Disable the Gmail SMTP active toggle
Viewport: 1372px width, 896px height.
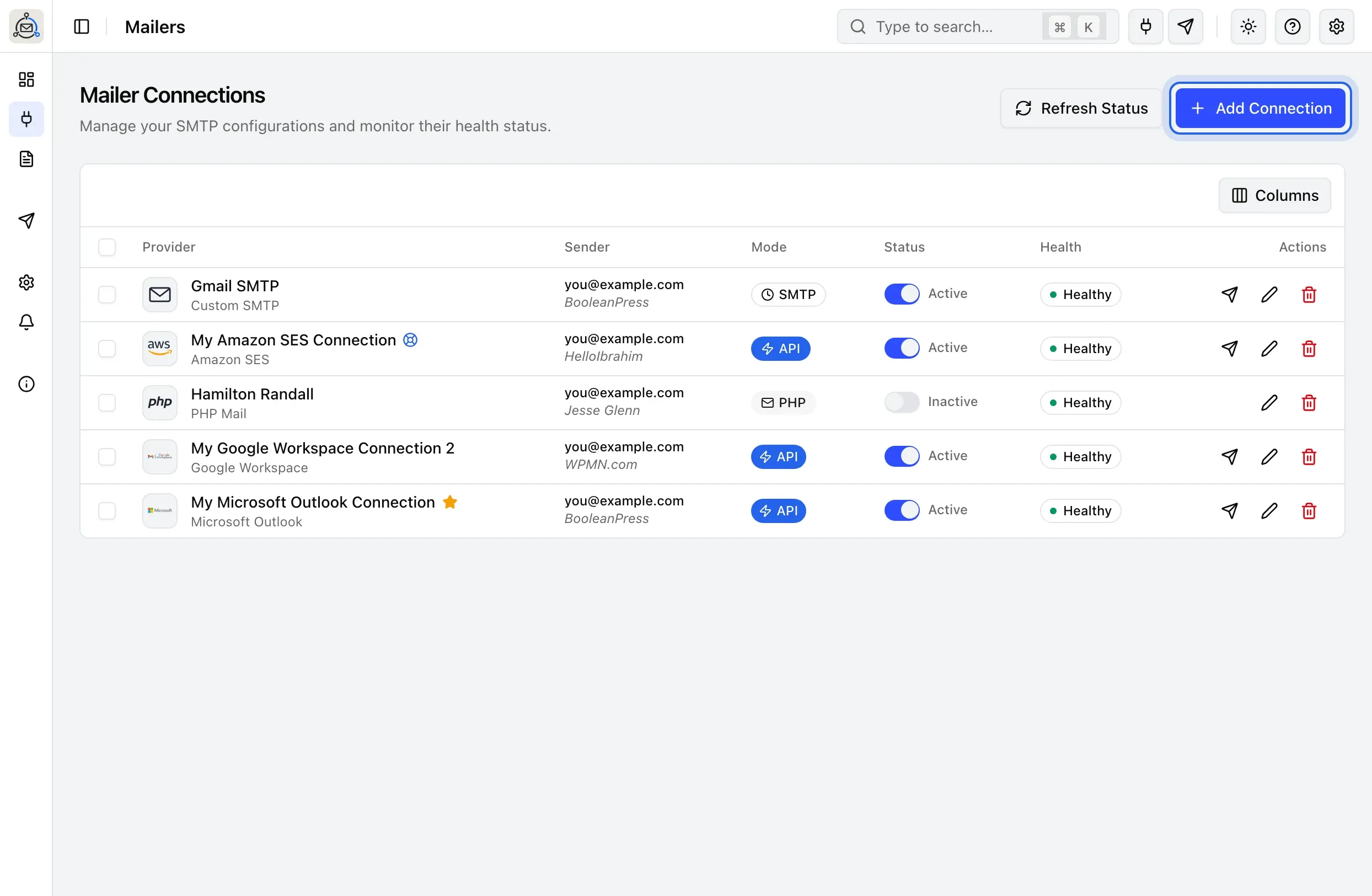(902, 294)
